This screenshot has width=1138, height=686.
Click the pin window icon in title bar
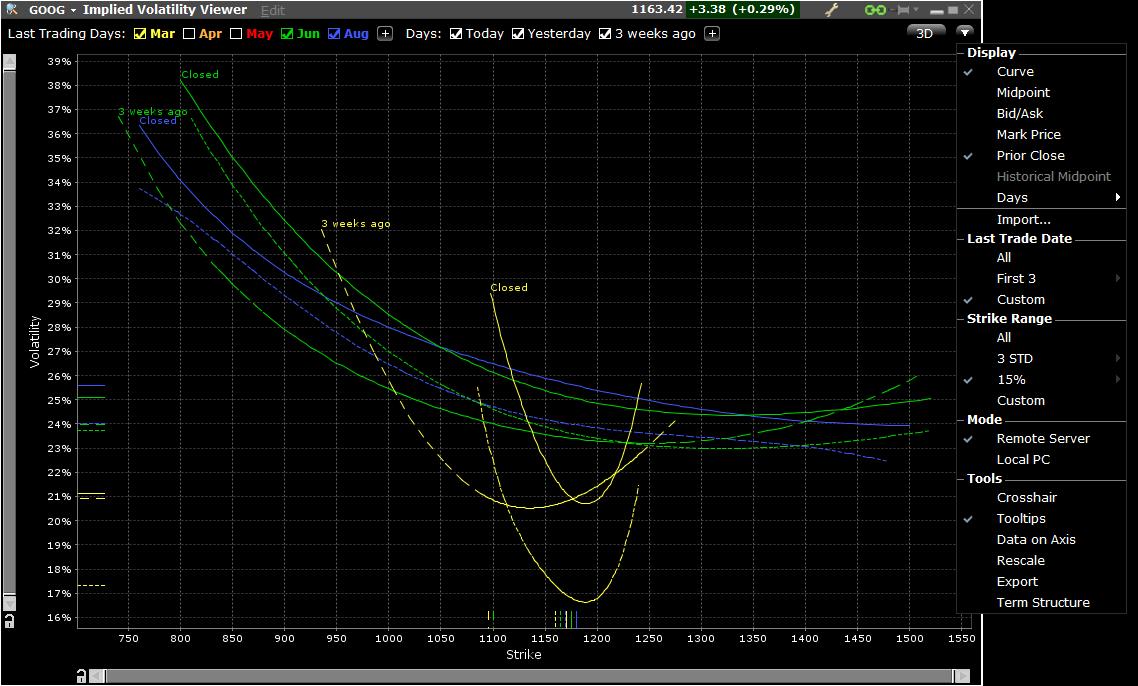903,10
